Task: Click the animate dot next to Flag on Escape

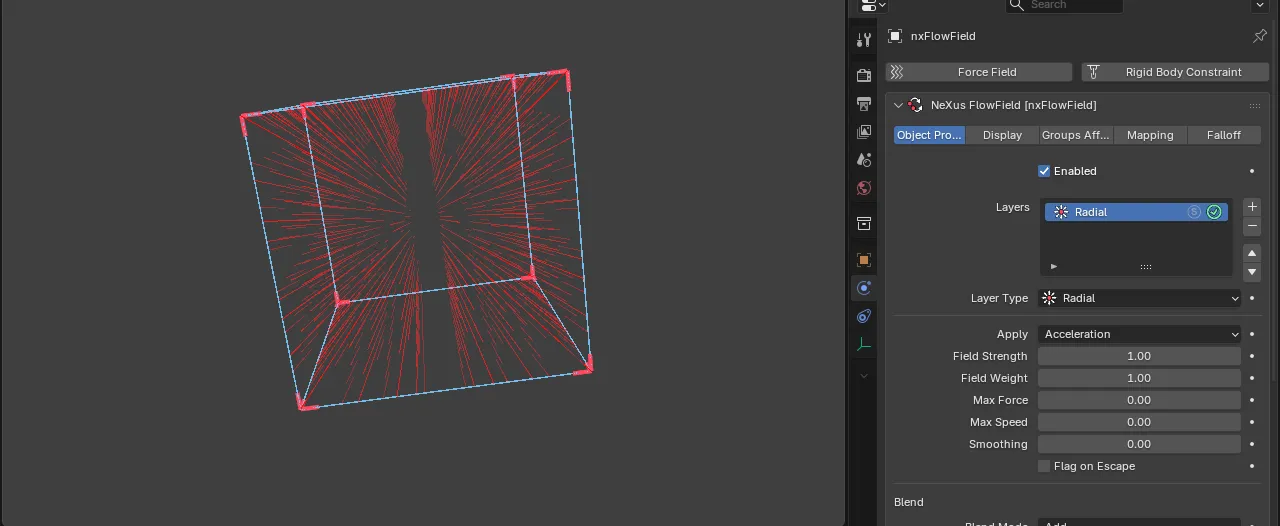Action: [1252, 466]
